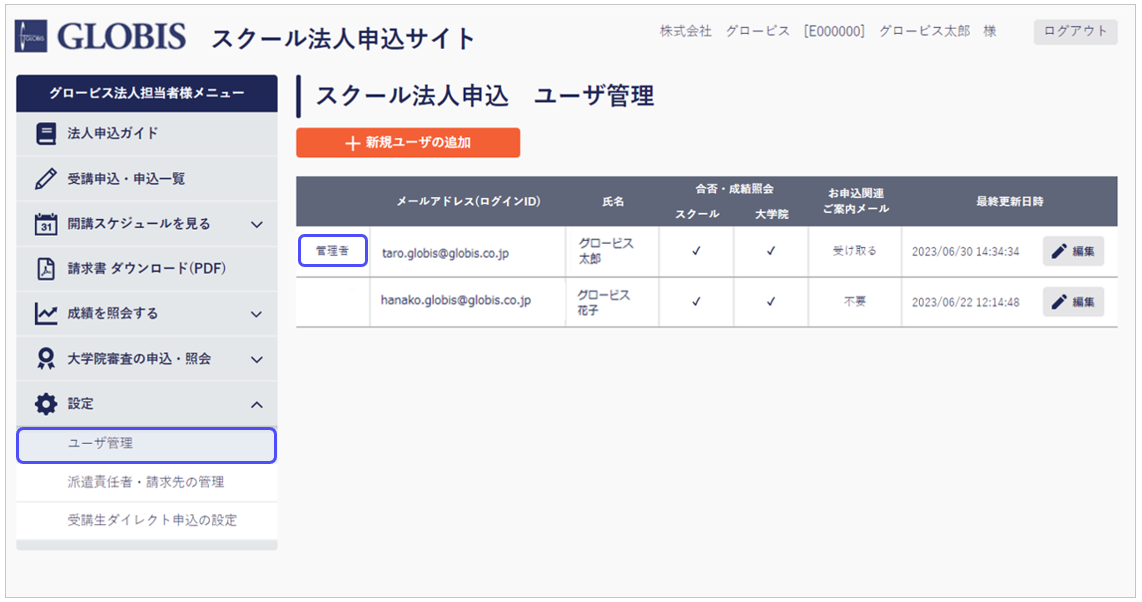
Task: Click スクール法人申込サイト site title
Action: pyautogui.click(x=343, y=39)
